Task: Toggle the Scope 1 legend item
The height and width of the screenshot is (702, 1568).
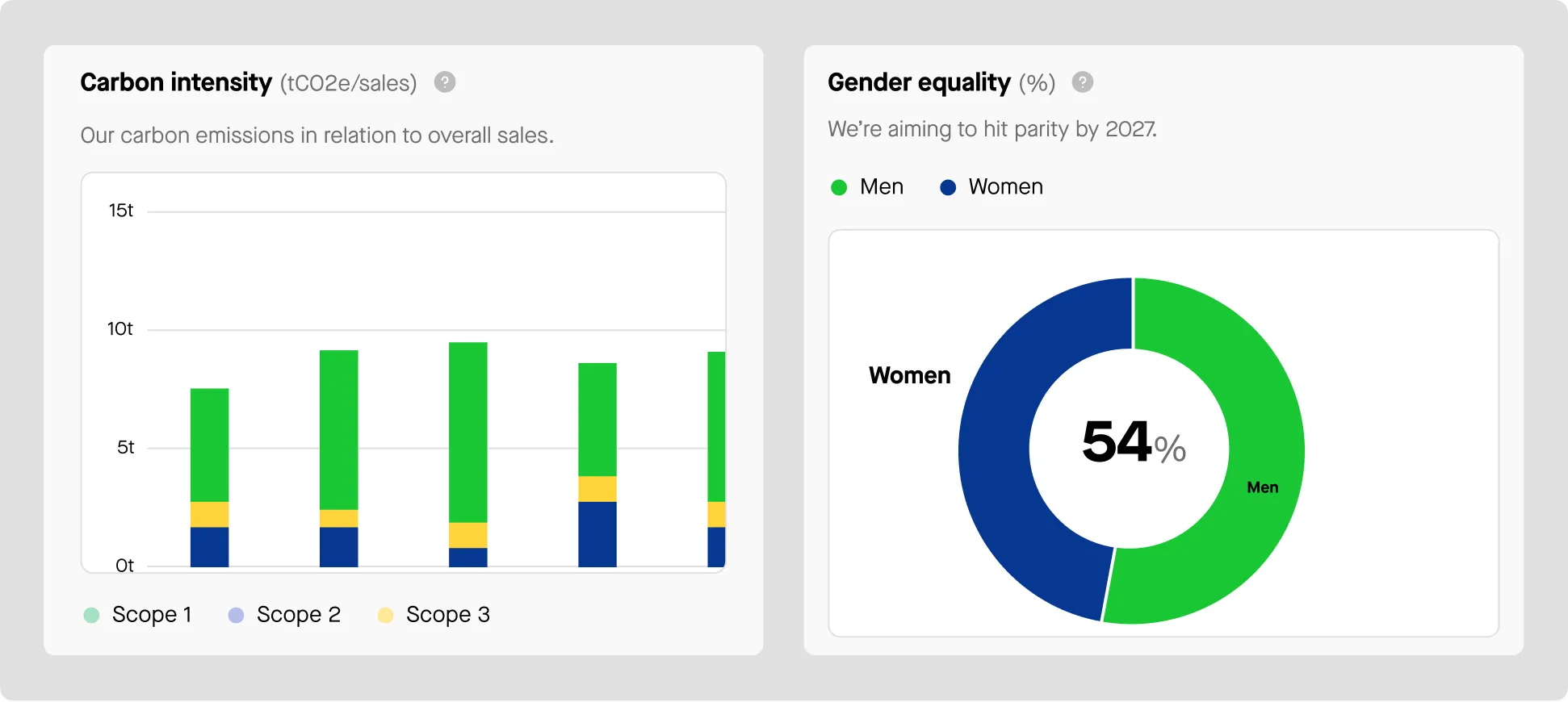Action: [138, 615]
